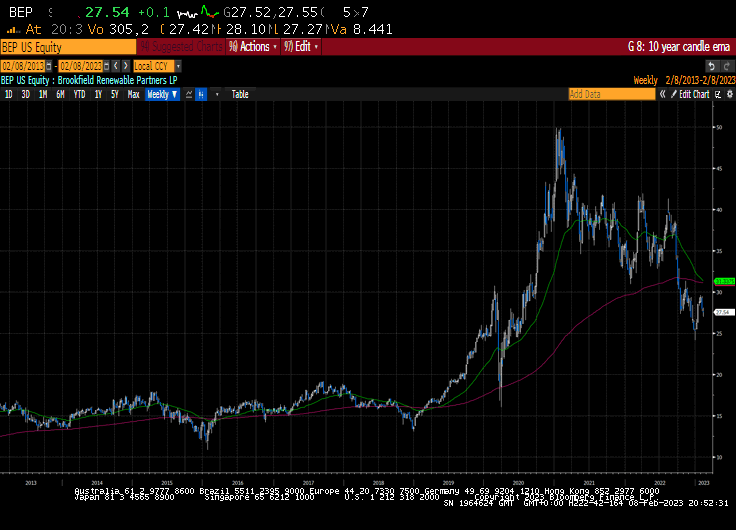
Task: Open Suggested Charts
Action: (x=181, y=46)
